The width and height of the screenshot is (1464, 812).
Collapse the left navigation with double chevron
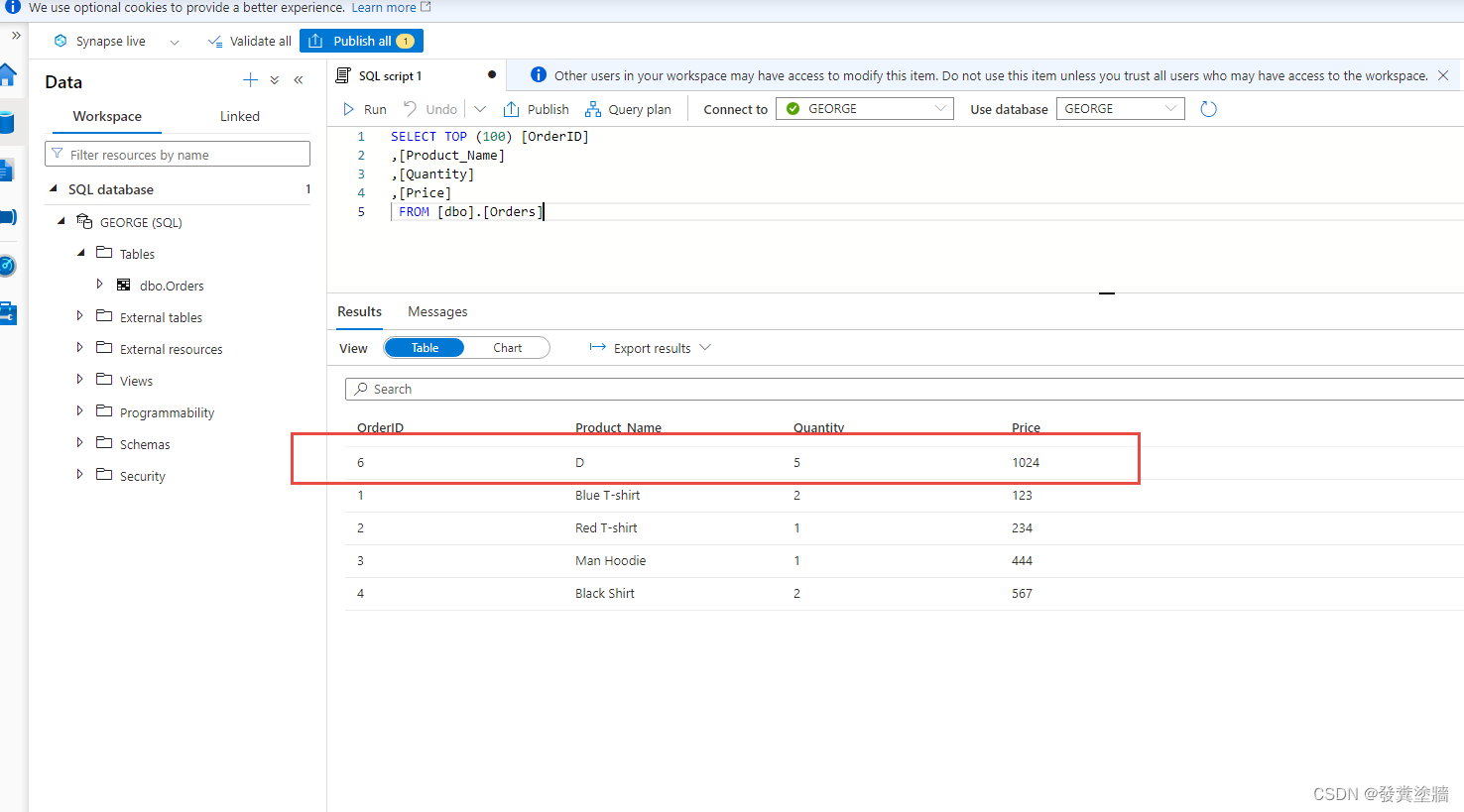299,79
